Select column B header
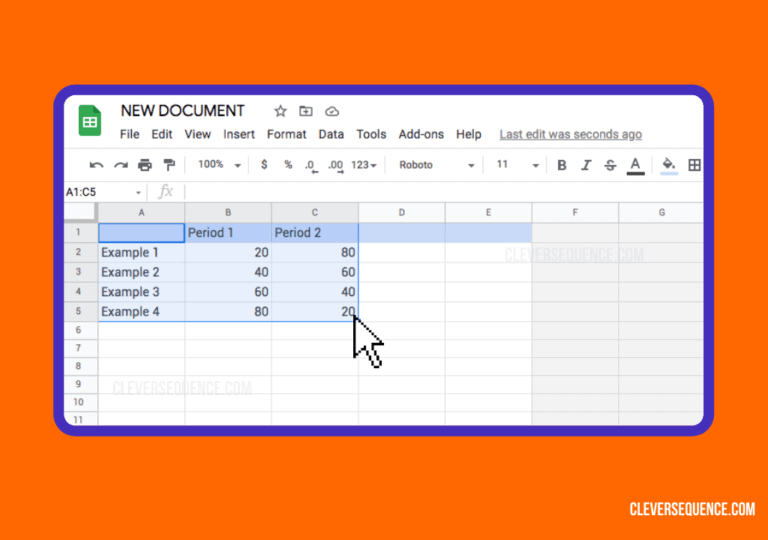The height and width of the screenshot is (540, 768). [x=228, y=212]
